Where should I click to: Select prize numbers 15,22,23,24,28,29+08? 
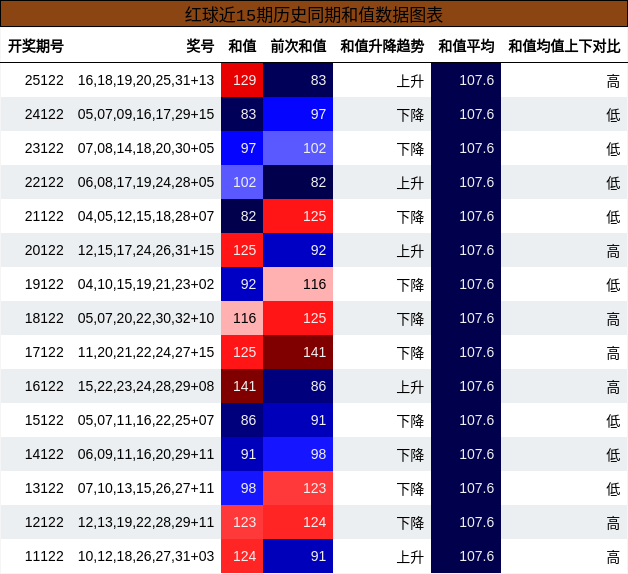point(146,387)
